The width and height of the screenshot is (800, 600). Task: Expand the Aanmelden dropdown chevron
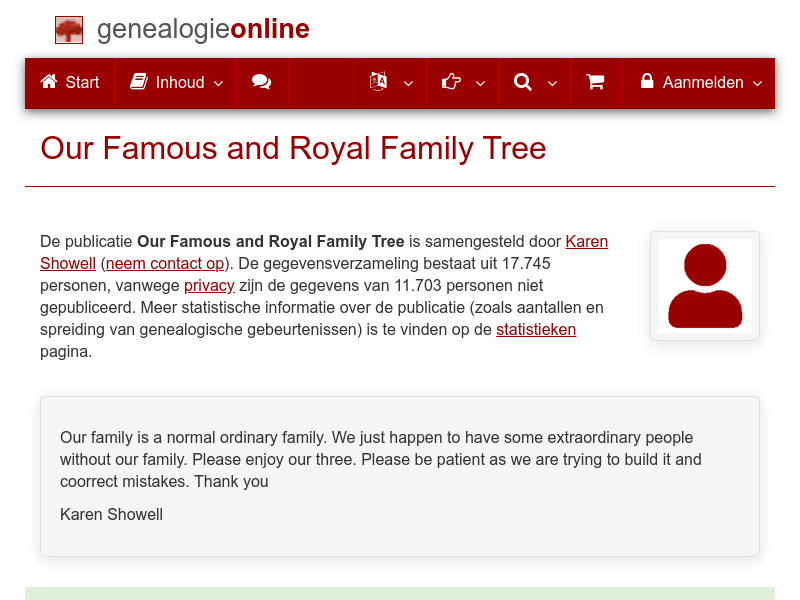point(758,83)
